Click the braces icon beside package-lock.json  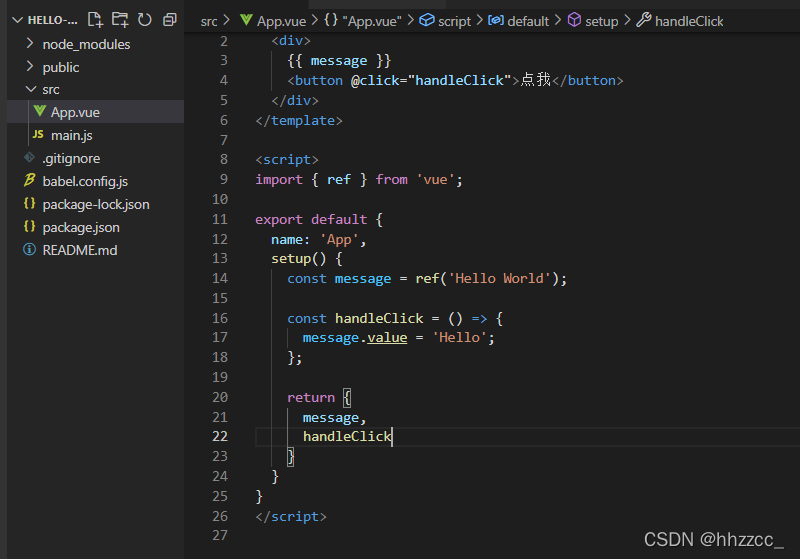30,203
